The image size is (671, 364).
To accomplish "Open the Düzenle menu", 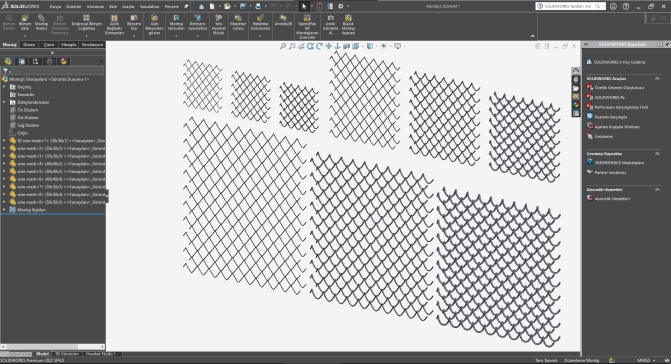I will [74, 6].
